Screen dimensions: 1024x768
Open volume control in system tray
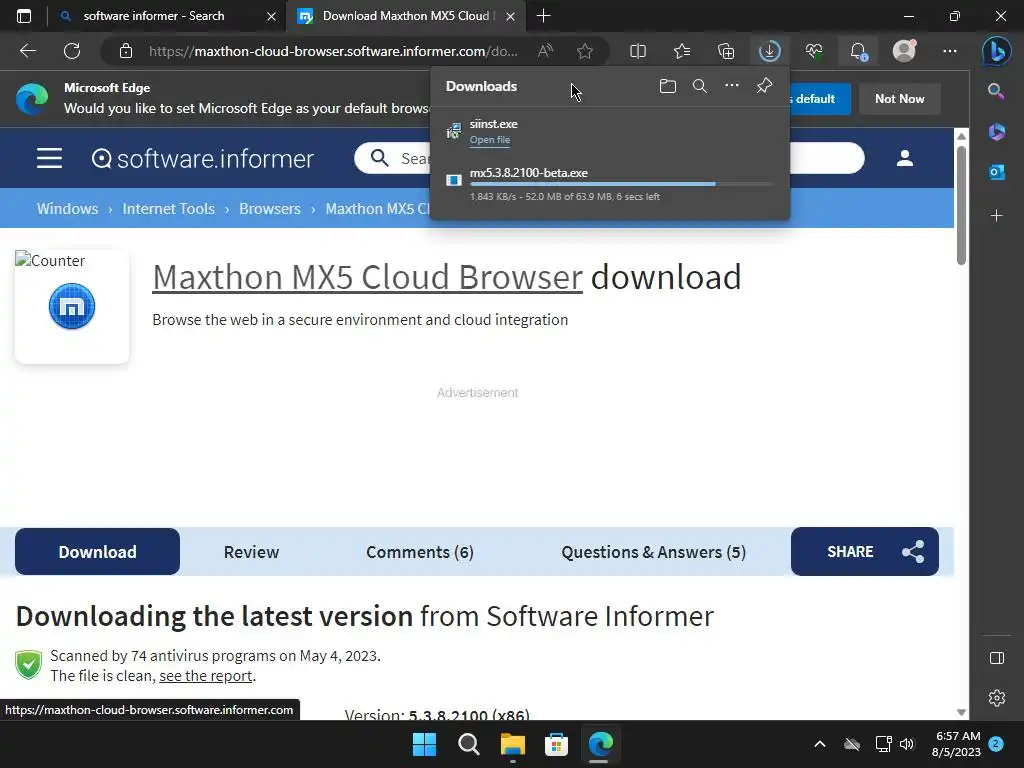coord(907,744)
